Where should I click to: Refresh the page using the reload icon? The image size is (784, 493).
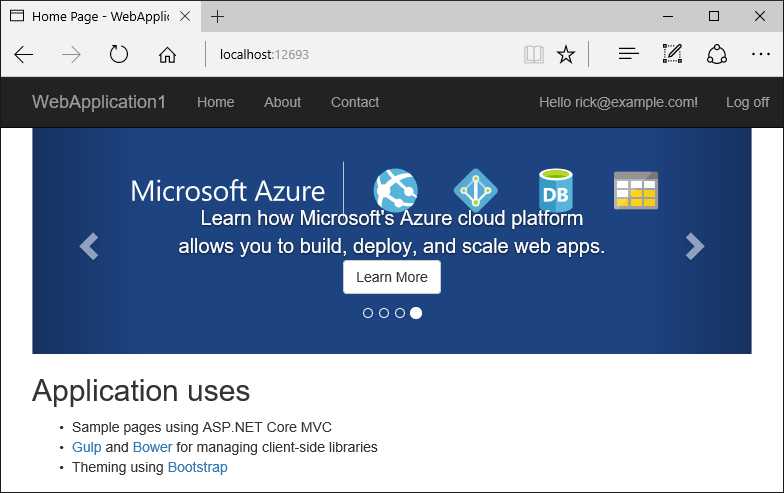tap(118, 54)
